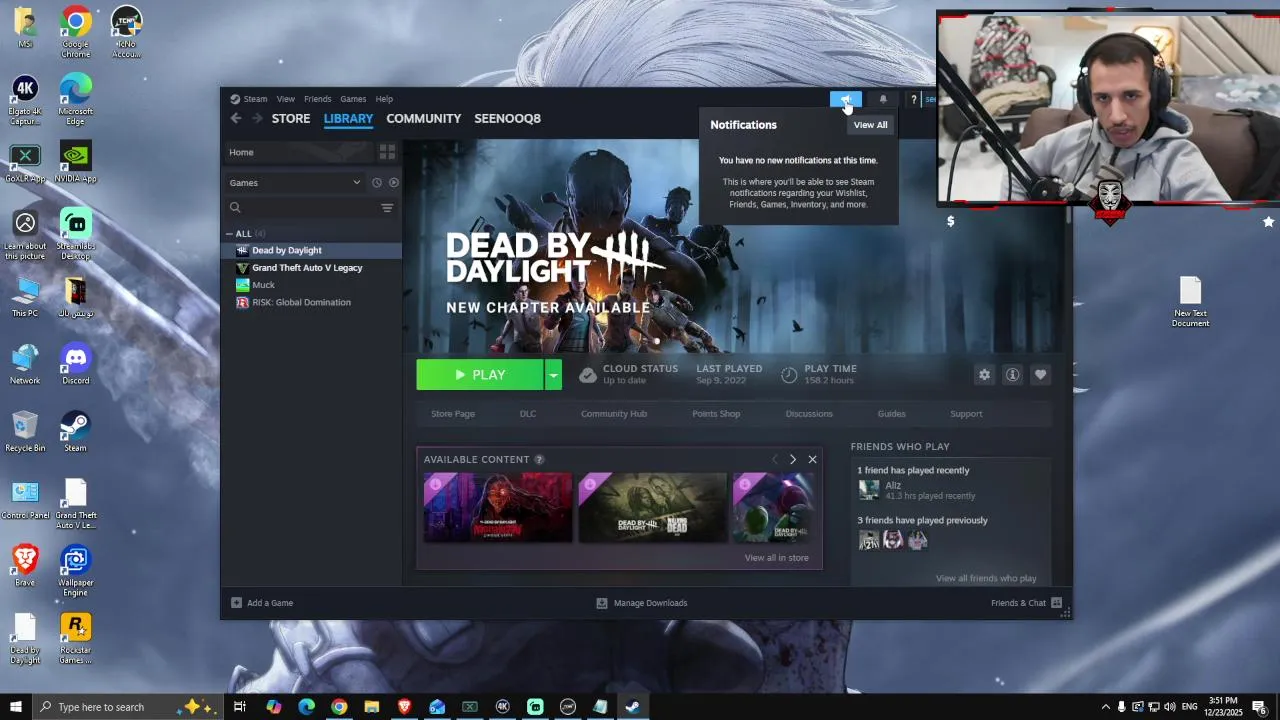This screenshot has height=720, width=1280.
Task: Click Steam icon in taskbar
Action: [x=633, y=707]
